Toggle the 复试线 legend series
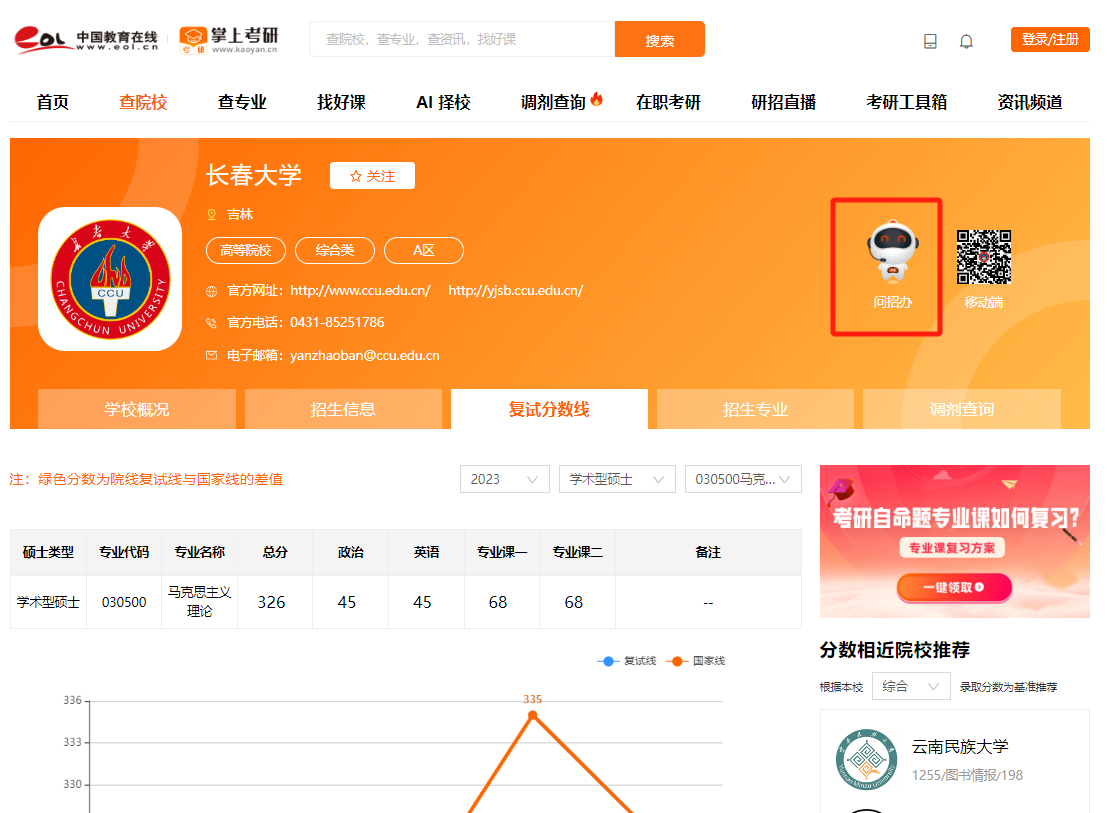 [x=627, y=661]
